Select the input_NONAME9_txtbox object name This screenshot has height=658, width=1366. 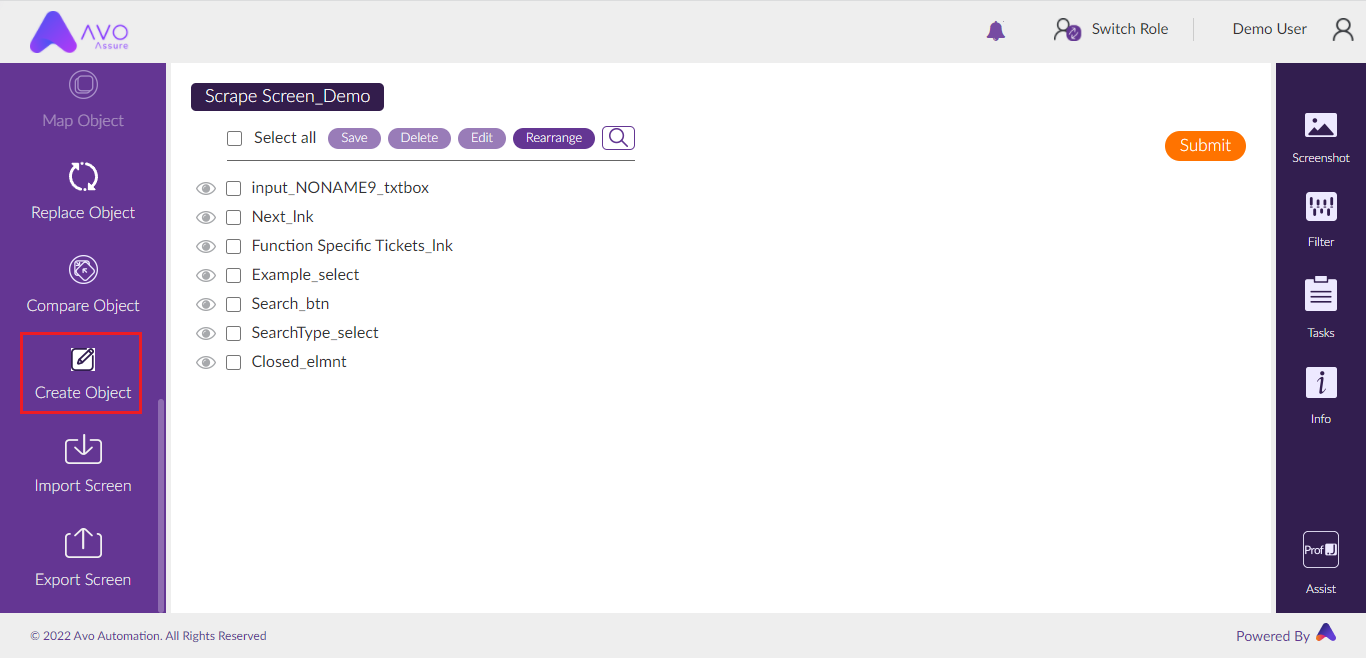[340, 188]
